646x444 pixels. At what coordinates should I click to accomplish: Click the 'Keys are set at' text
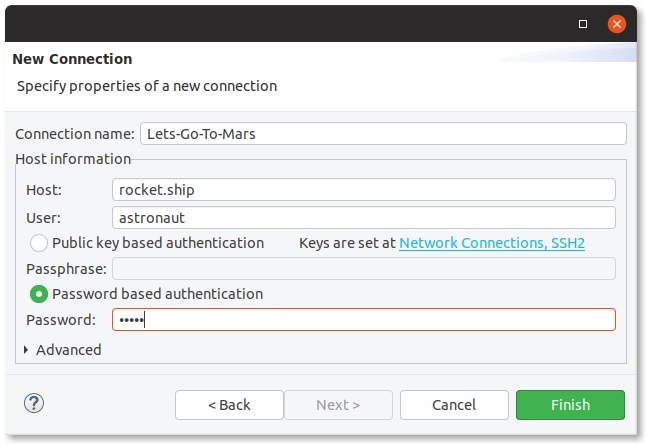[x=346, y=243]
